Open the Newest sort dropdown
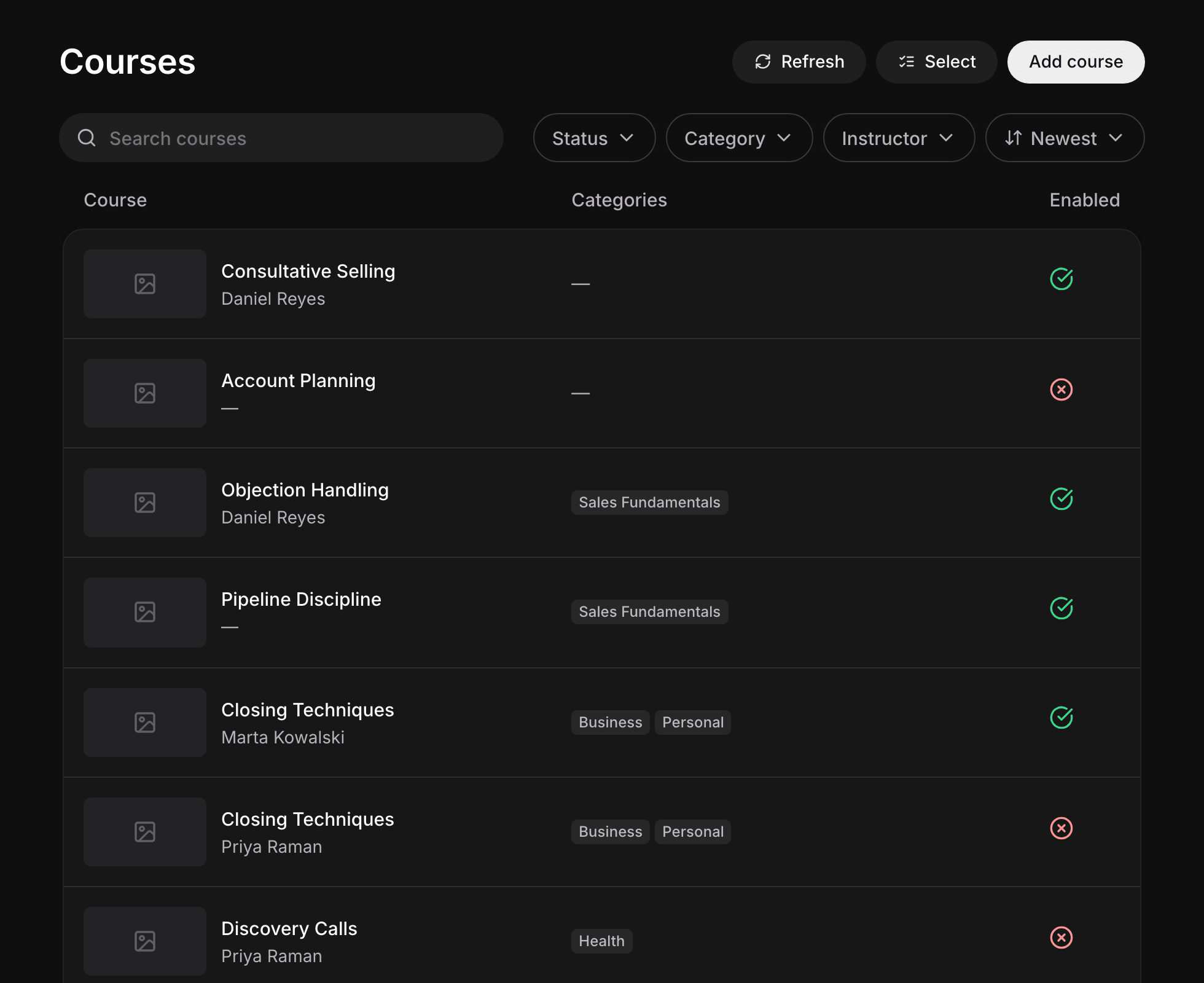The width and height of the screenshot is (1204, 983). coord(1065,138)
